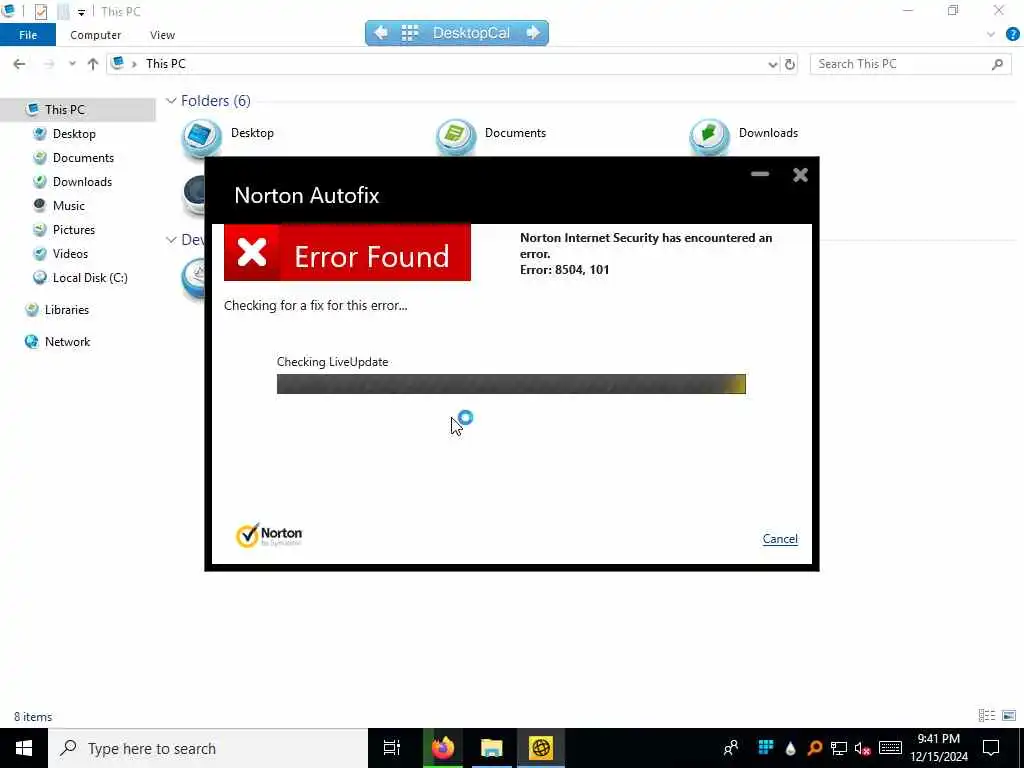This screenshot has width=1024, height=768.
Task: Select Music in navigation pane
Action: tap(69, 206)
